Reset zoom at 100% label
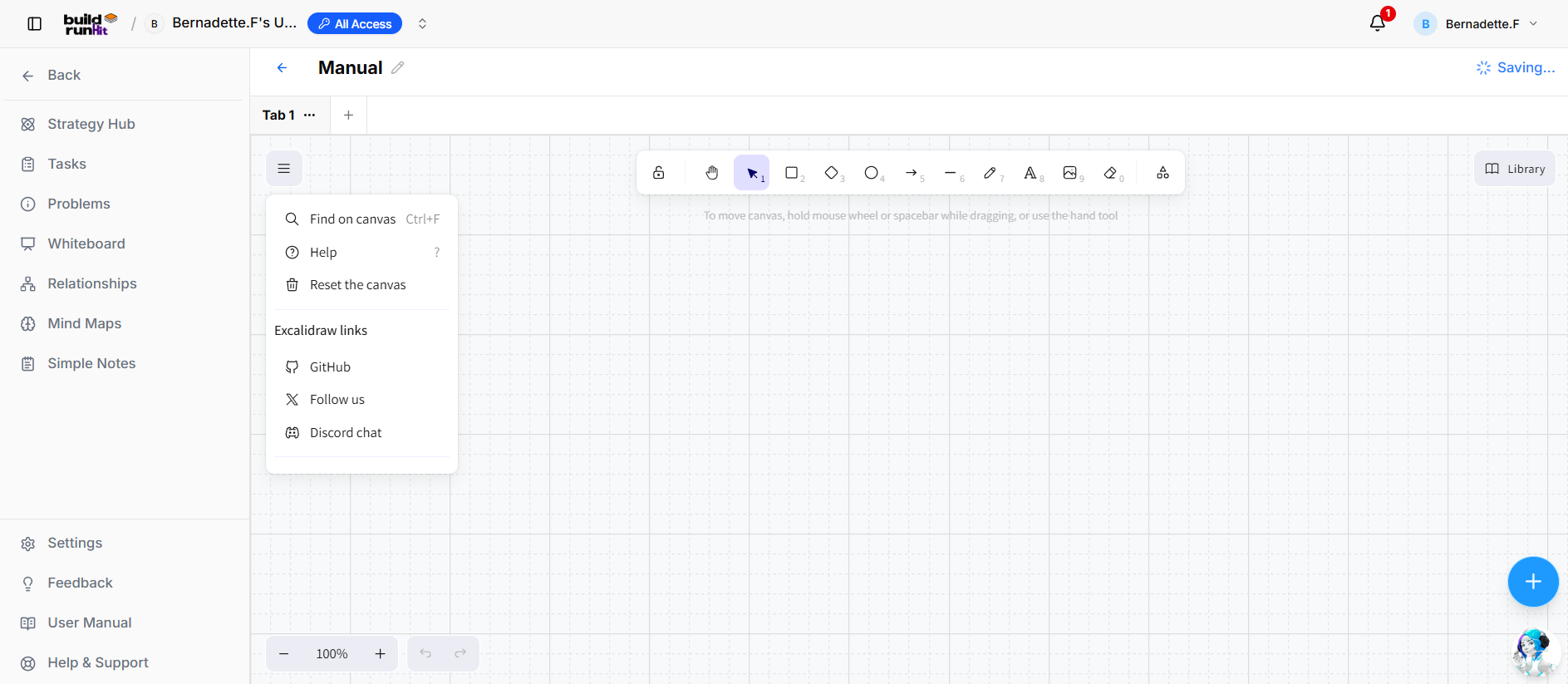 coord(332,654)
